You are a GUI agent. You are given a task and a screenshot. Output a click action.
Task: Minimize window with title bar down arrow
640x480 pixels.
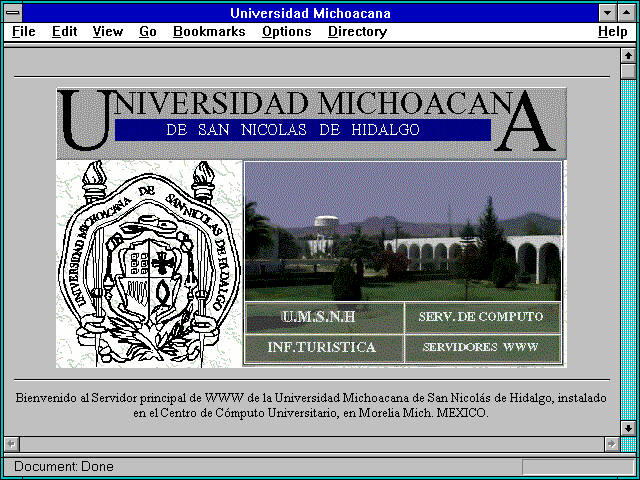click(x=607, y=13)
